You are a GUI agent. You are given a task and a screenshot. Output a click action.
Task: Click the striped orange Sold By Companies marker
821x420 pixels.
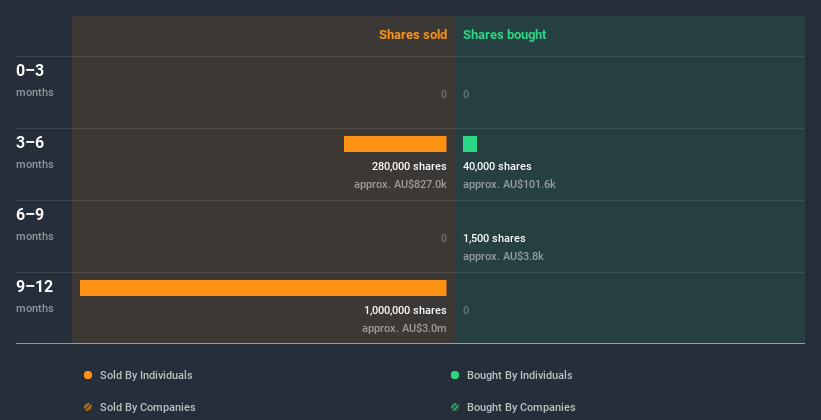pos(88,407)
